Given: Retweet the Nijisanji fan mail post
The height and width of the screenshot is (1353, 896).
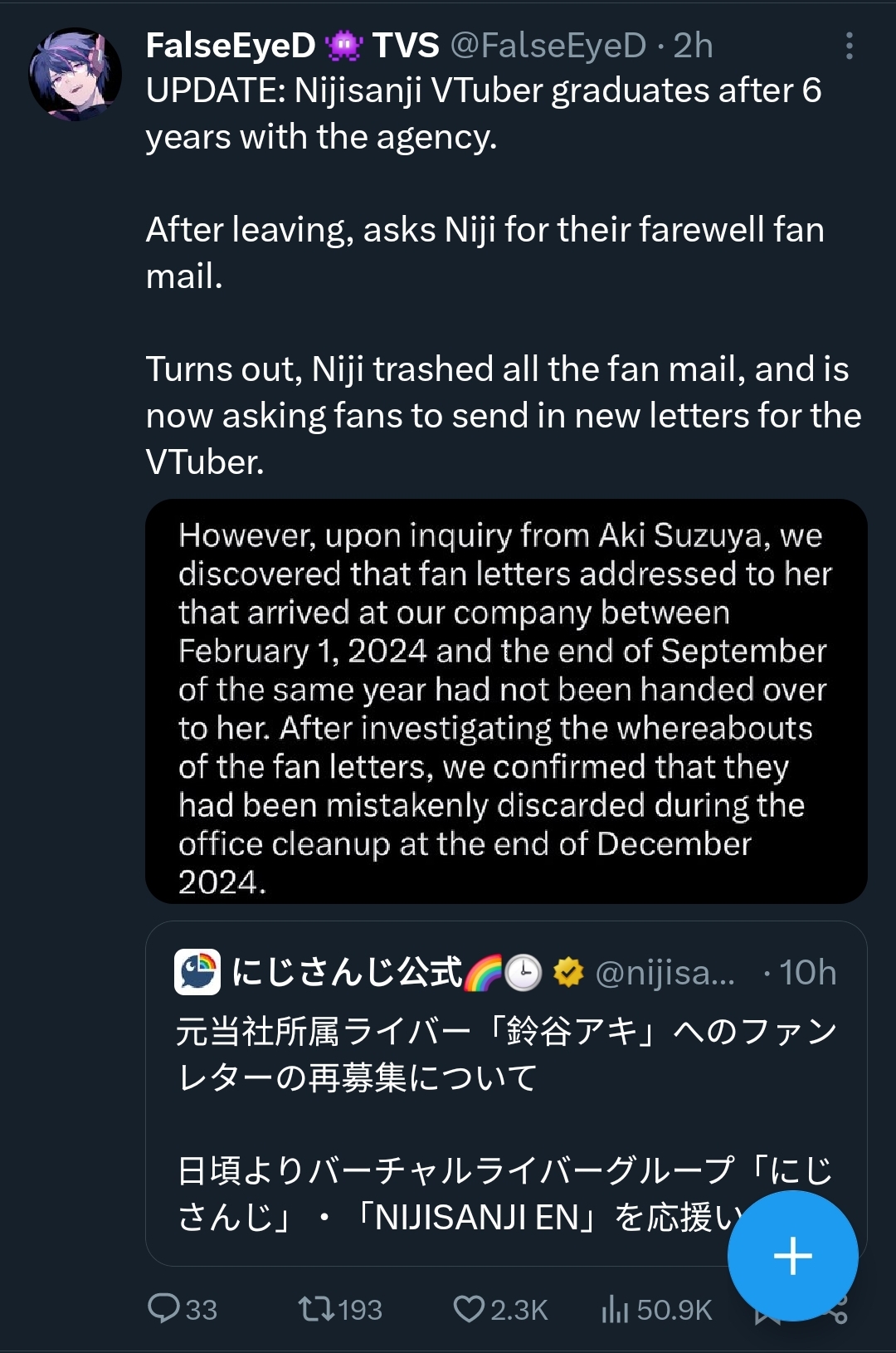Looking at the screenshot, I should [x=316, y=1309].
